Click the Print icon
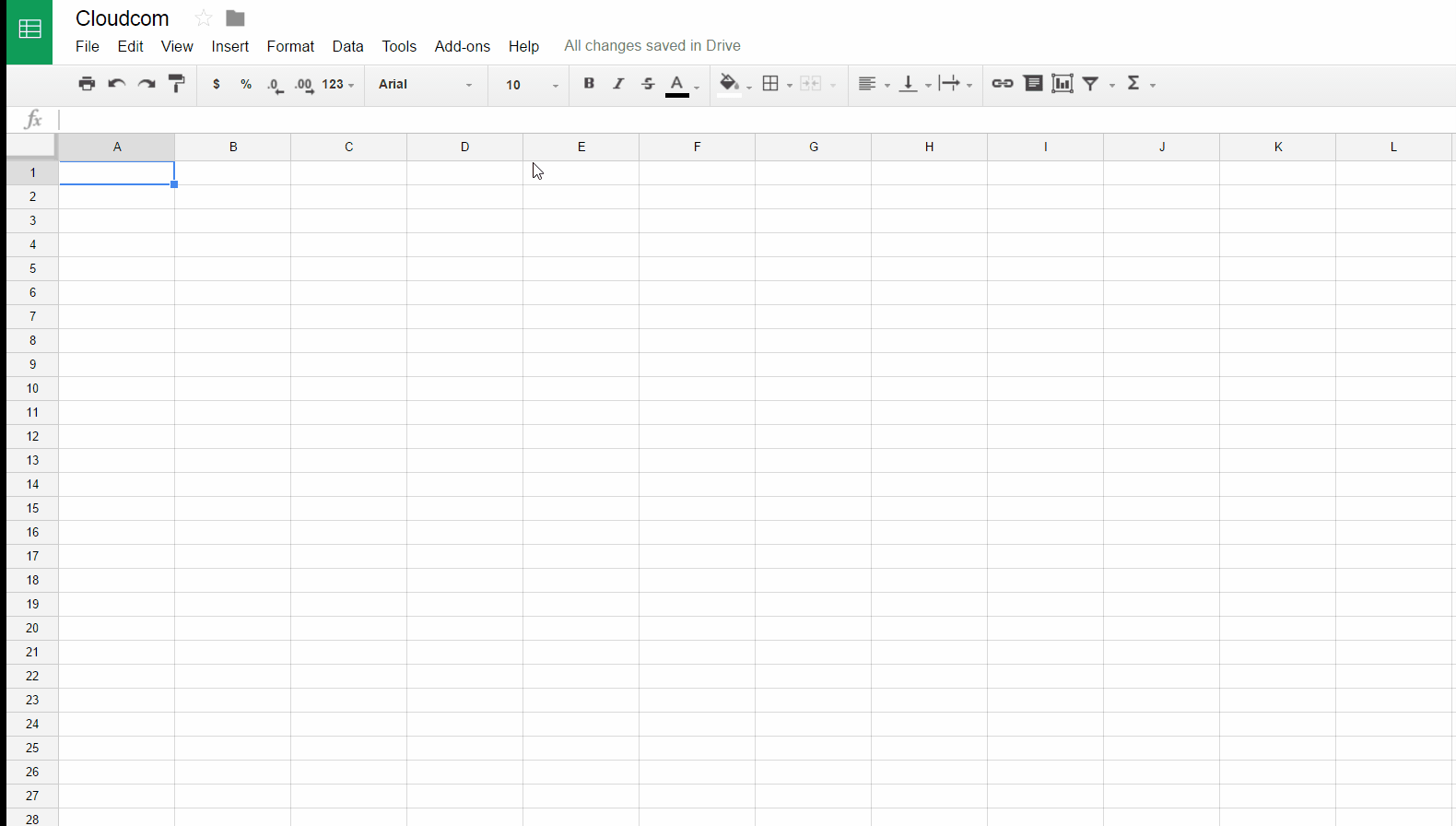Screen dimensions: 1456x826 (87, 84)
